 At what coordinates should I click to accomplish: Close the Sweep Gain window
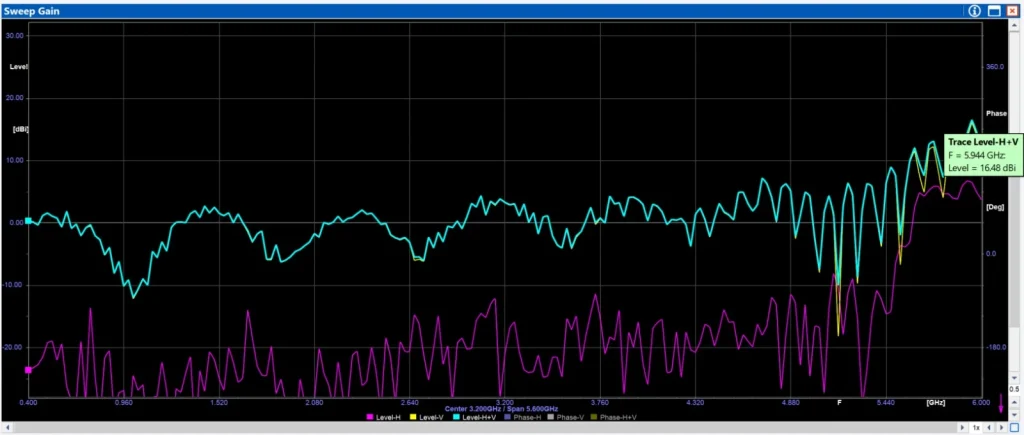1014,11
